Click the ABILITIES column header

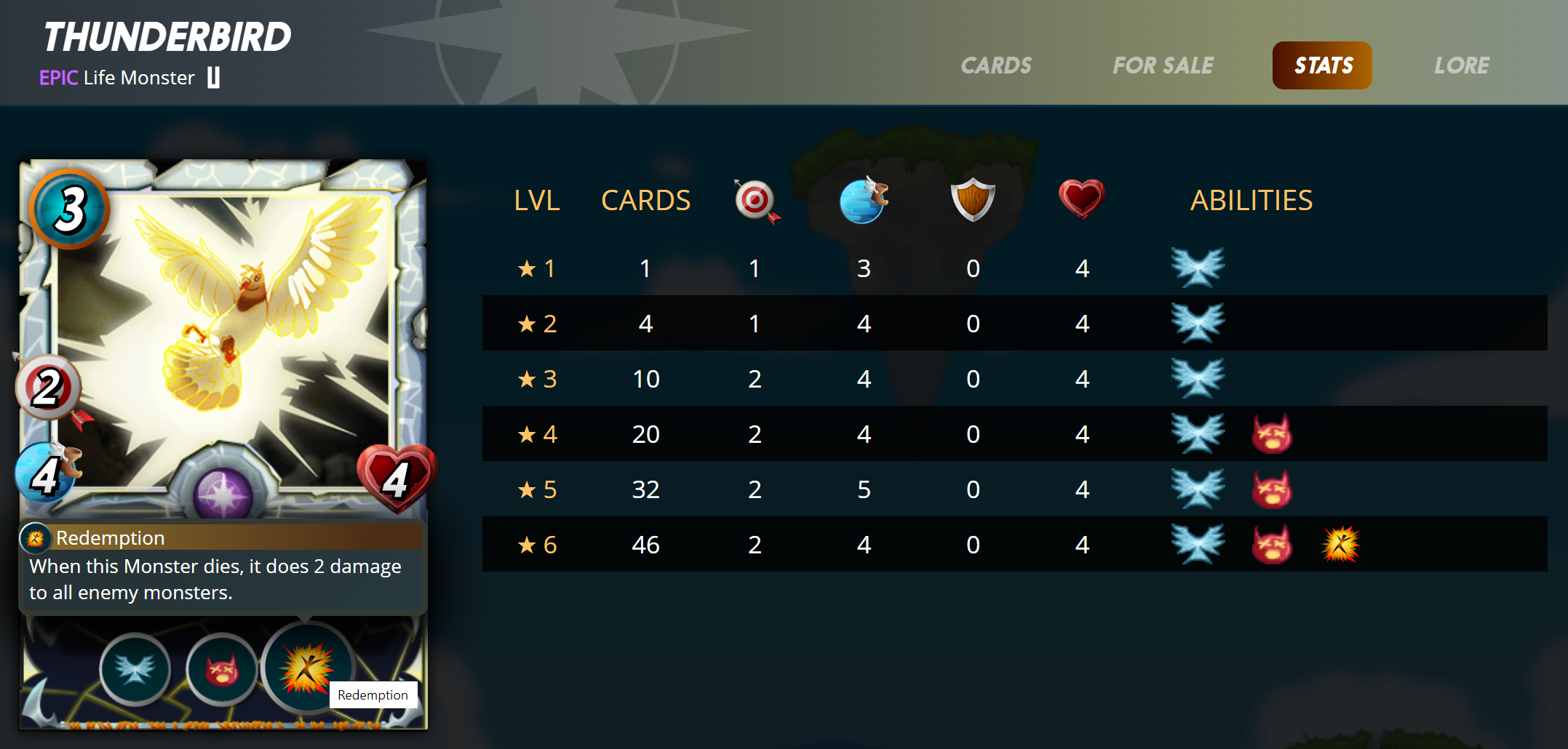(x=1251, y=200)
